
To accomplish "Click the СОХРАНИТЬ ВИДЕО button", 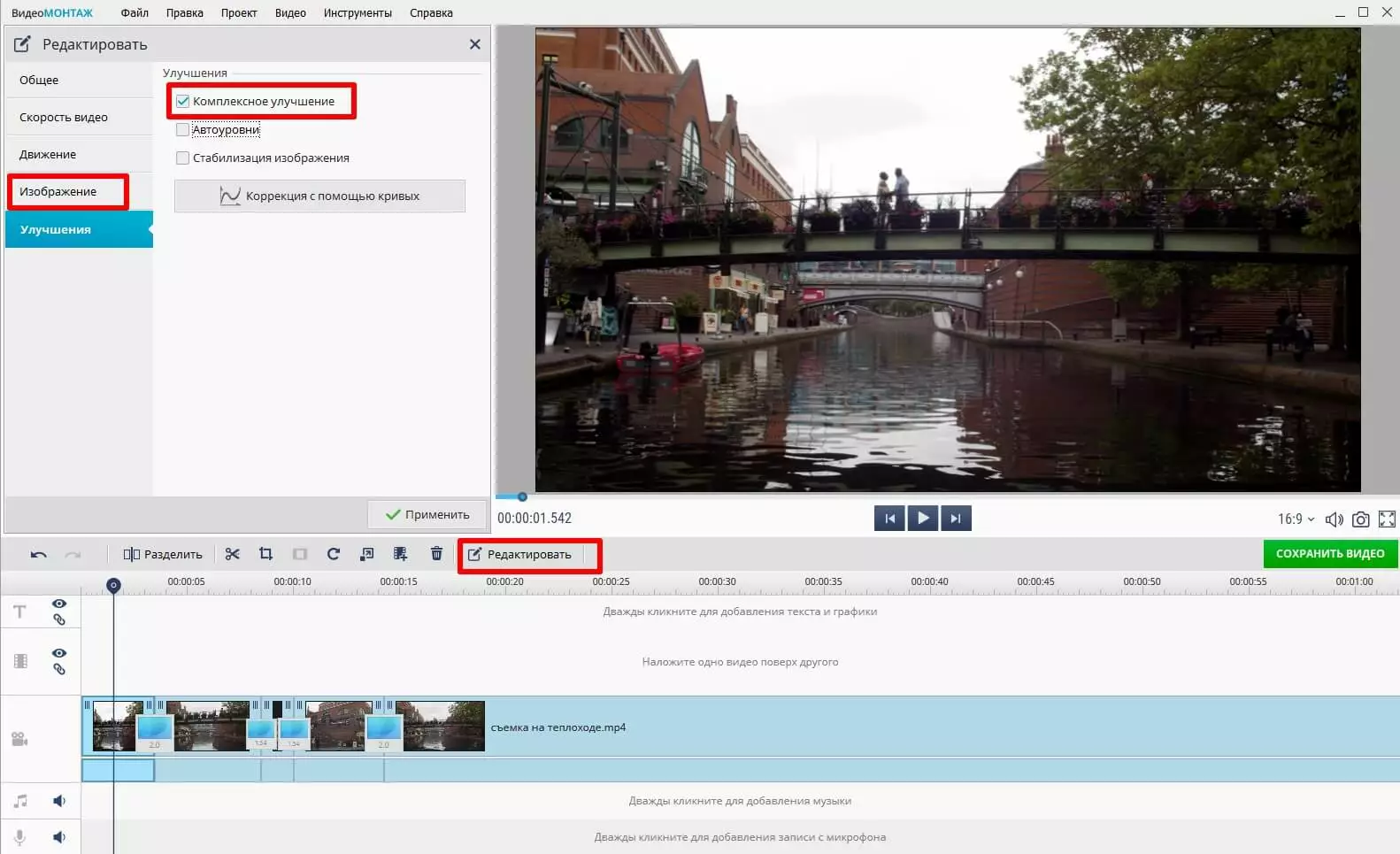I will tap(1329, 554).
